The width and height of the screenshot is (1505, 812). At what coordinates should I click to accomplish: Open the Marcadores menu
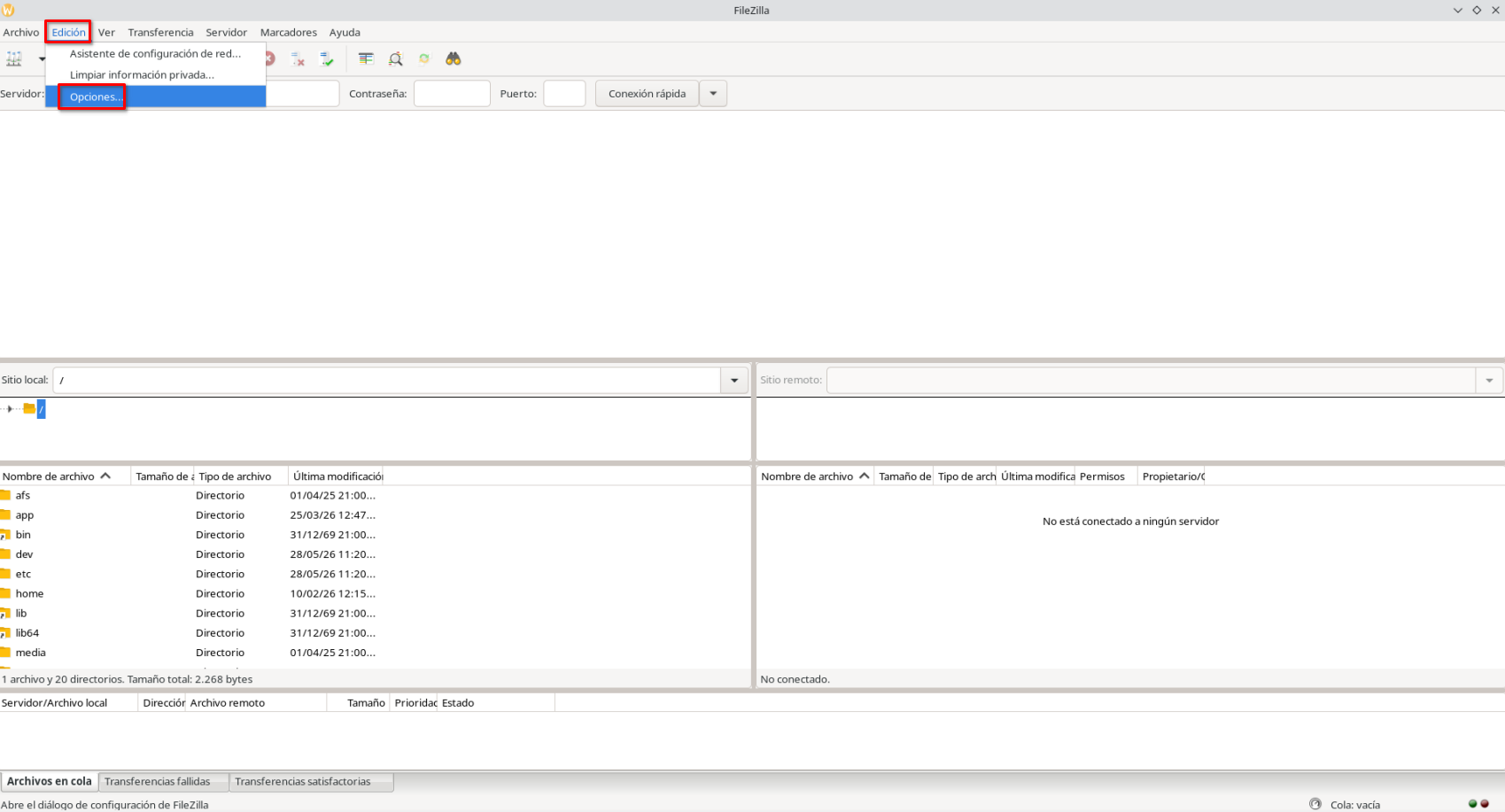click(x=289, y=32)
